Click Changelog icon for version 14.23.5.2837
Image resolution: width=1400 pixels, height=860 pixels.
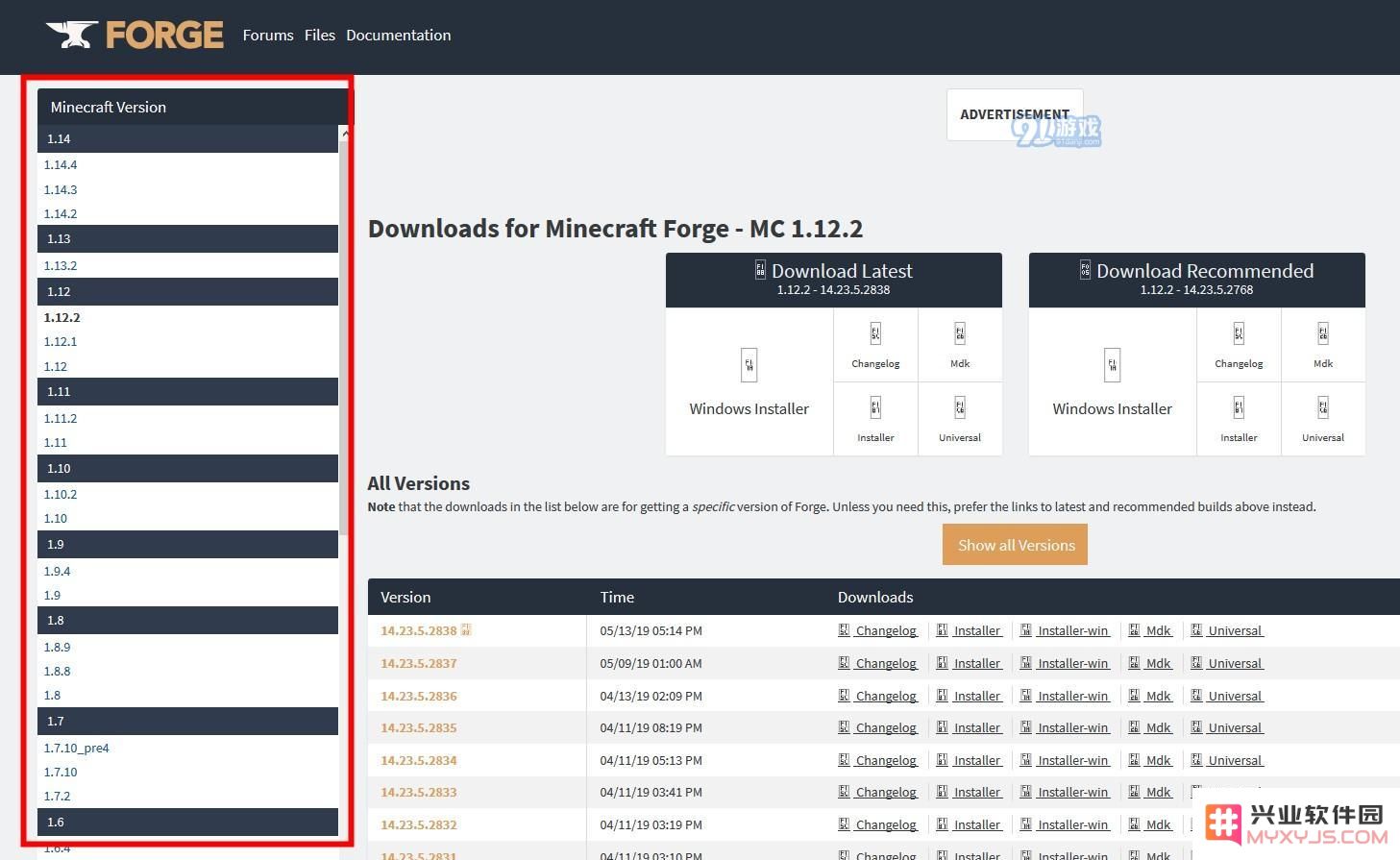(844, 663)
